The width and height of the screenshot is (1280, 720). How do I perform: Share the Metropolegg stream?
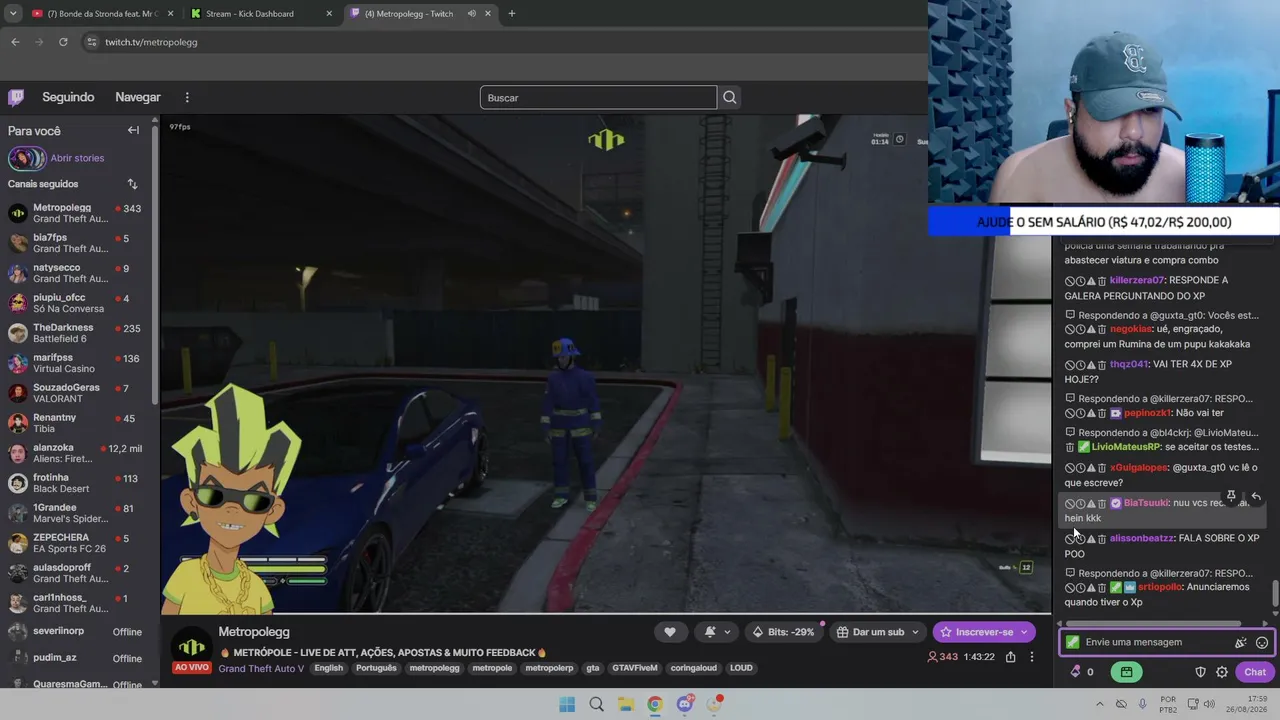click(1011, 657)
